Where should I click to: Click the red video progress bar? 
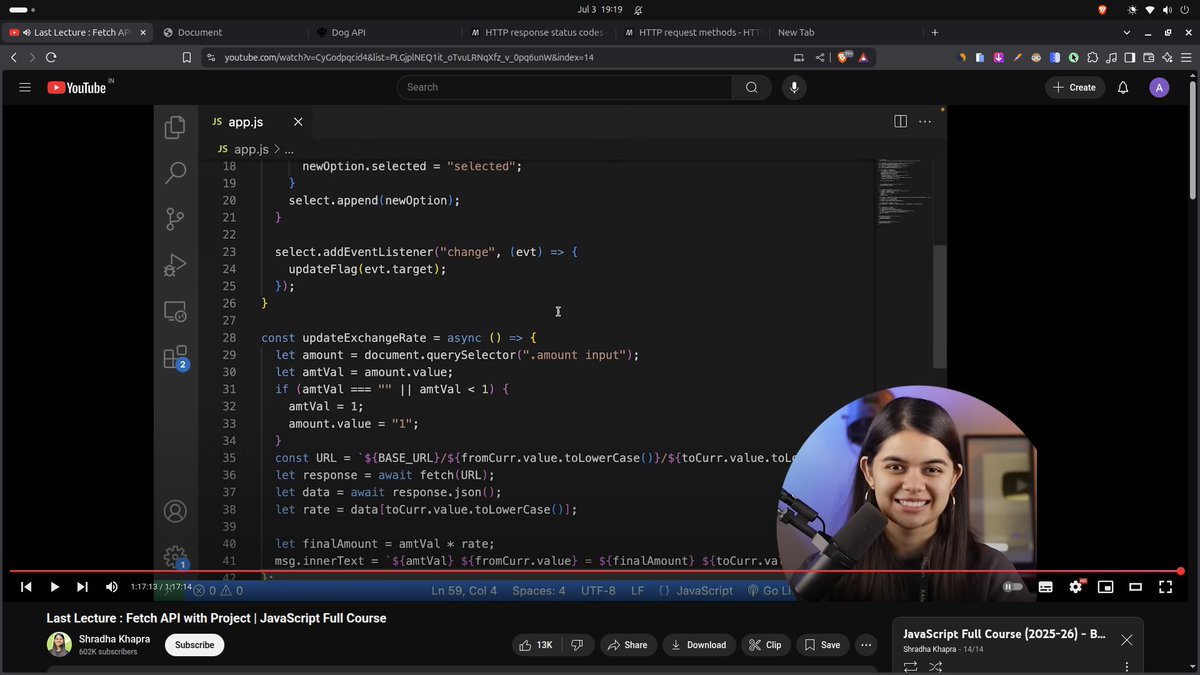tap(596, 572)
